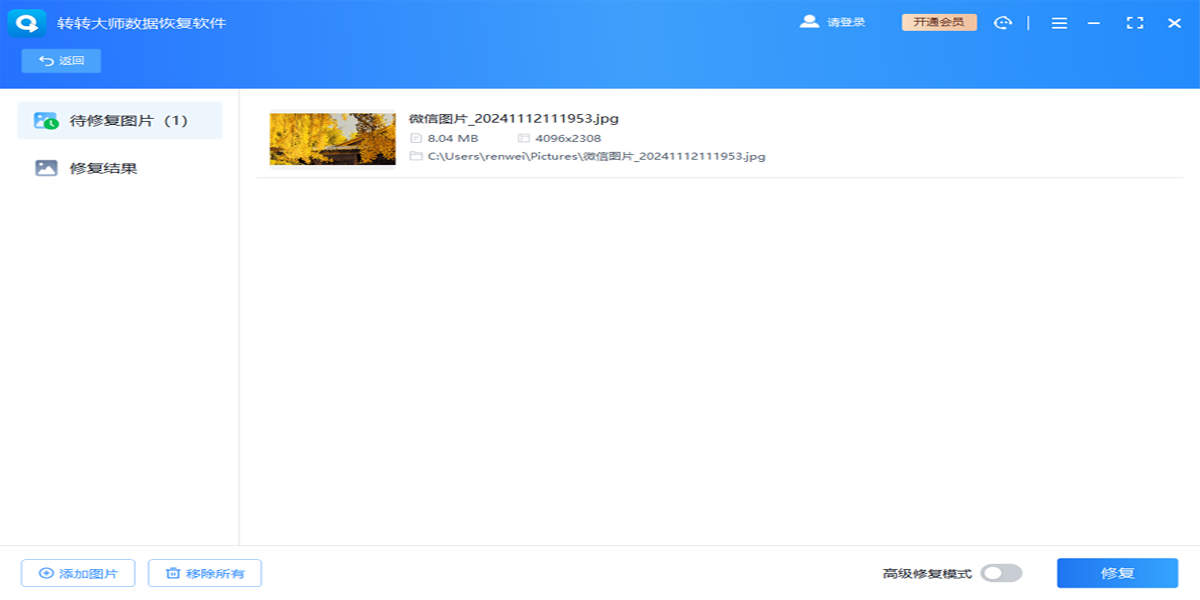Switch to 待修复图片 sidebar tab
The image size is (1200, 600).
coord(120,120)
